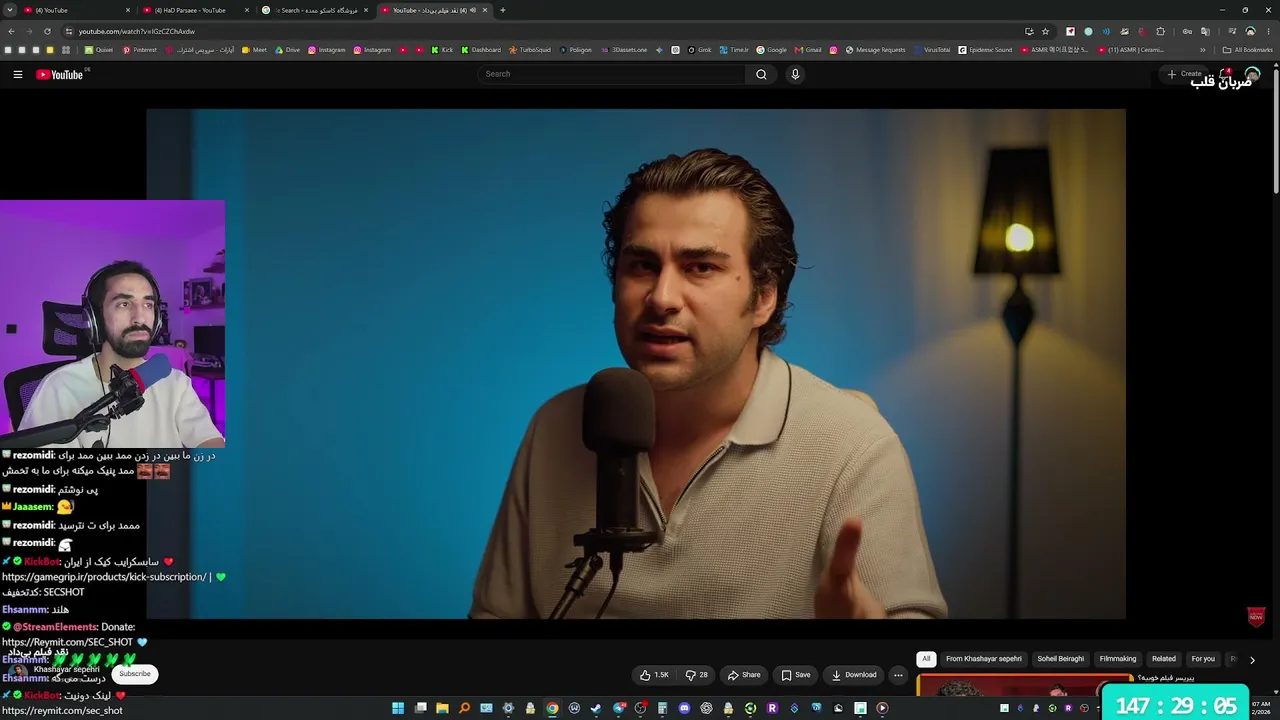
Task: Open a new browser tab
Action: click(502, 10)
